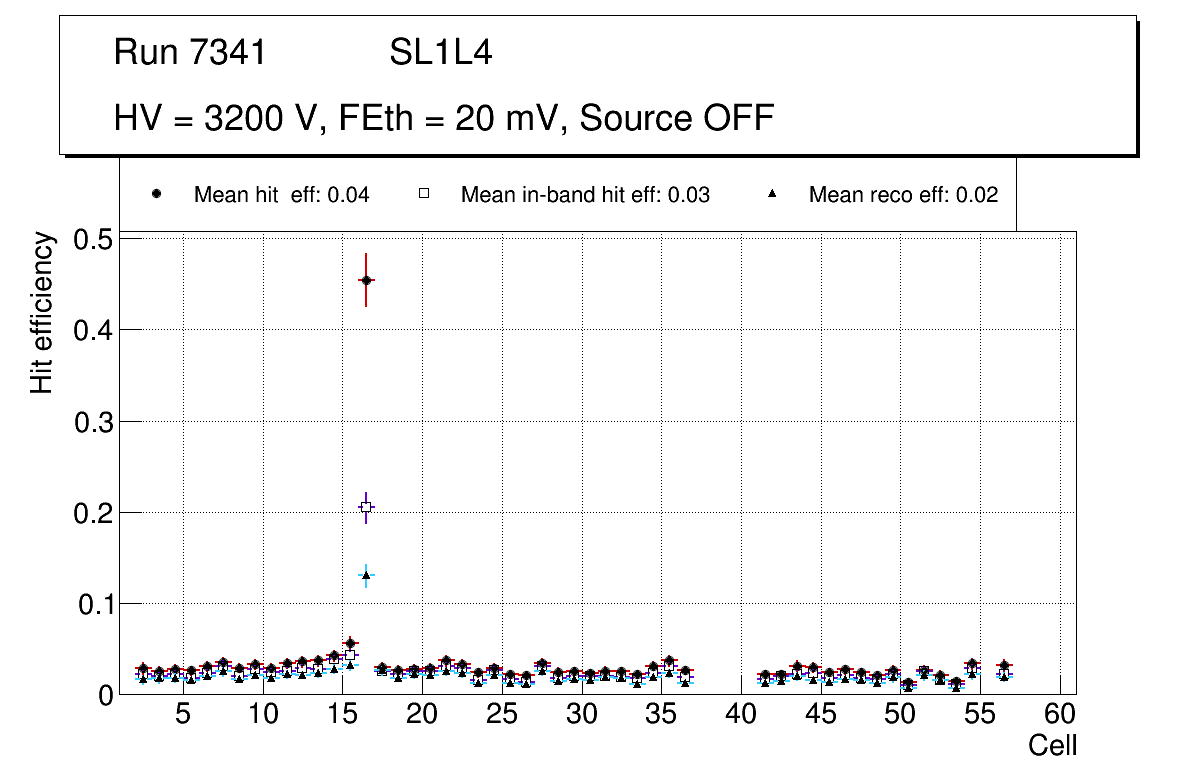This screenshot has height=772, width=1196.
Task: Click the 'Mean hit eff: 0.04' legend label
Action: [281, 195]
